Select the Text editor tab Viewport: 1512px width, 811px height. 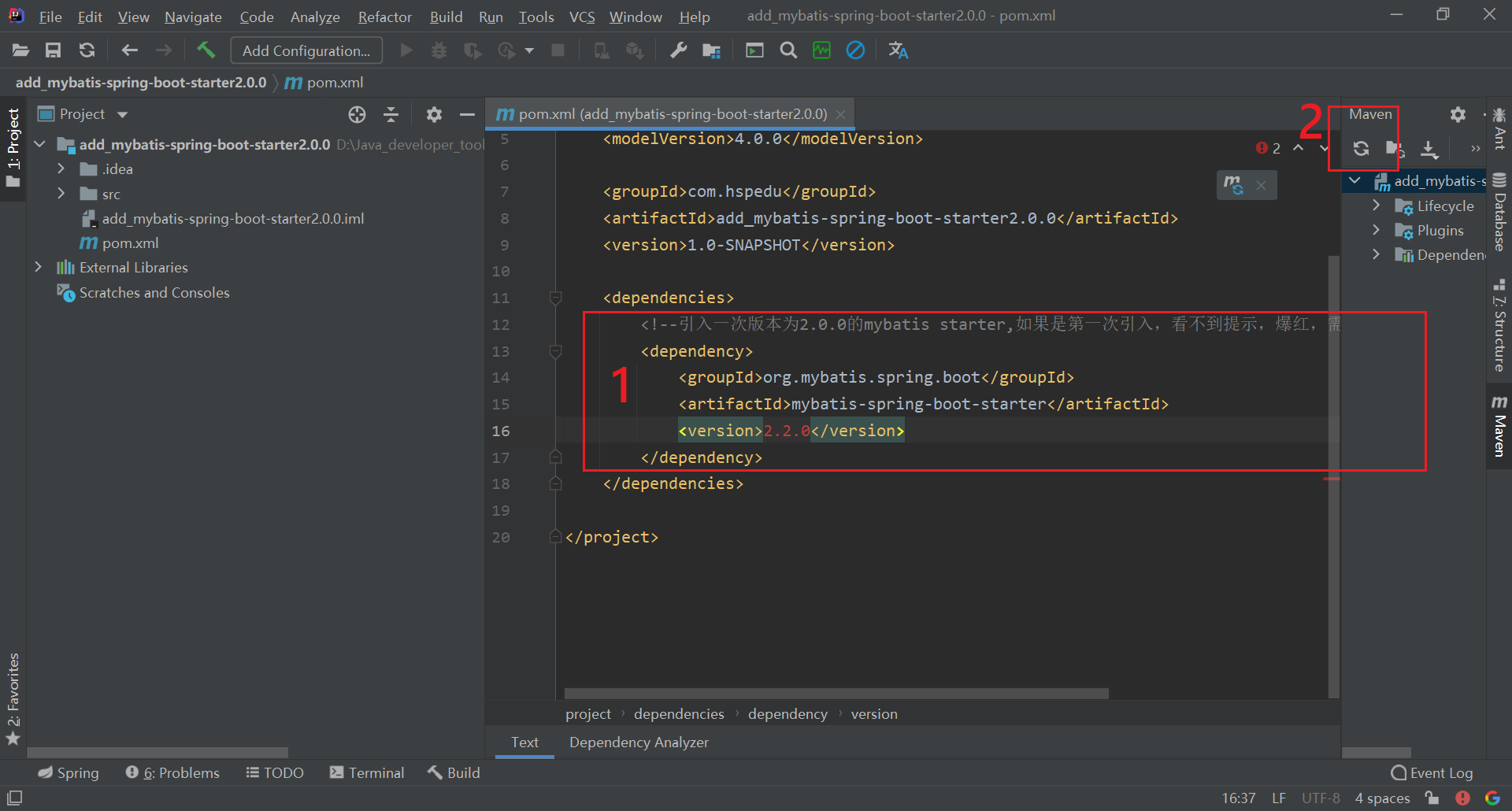[x=524, y=742]
